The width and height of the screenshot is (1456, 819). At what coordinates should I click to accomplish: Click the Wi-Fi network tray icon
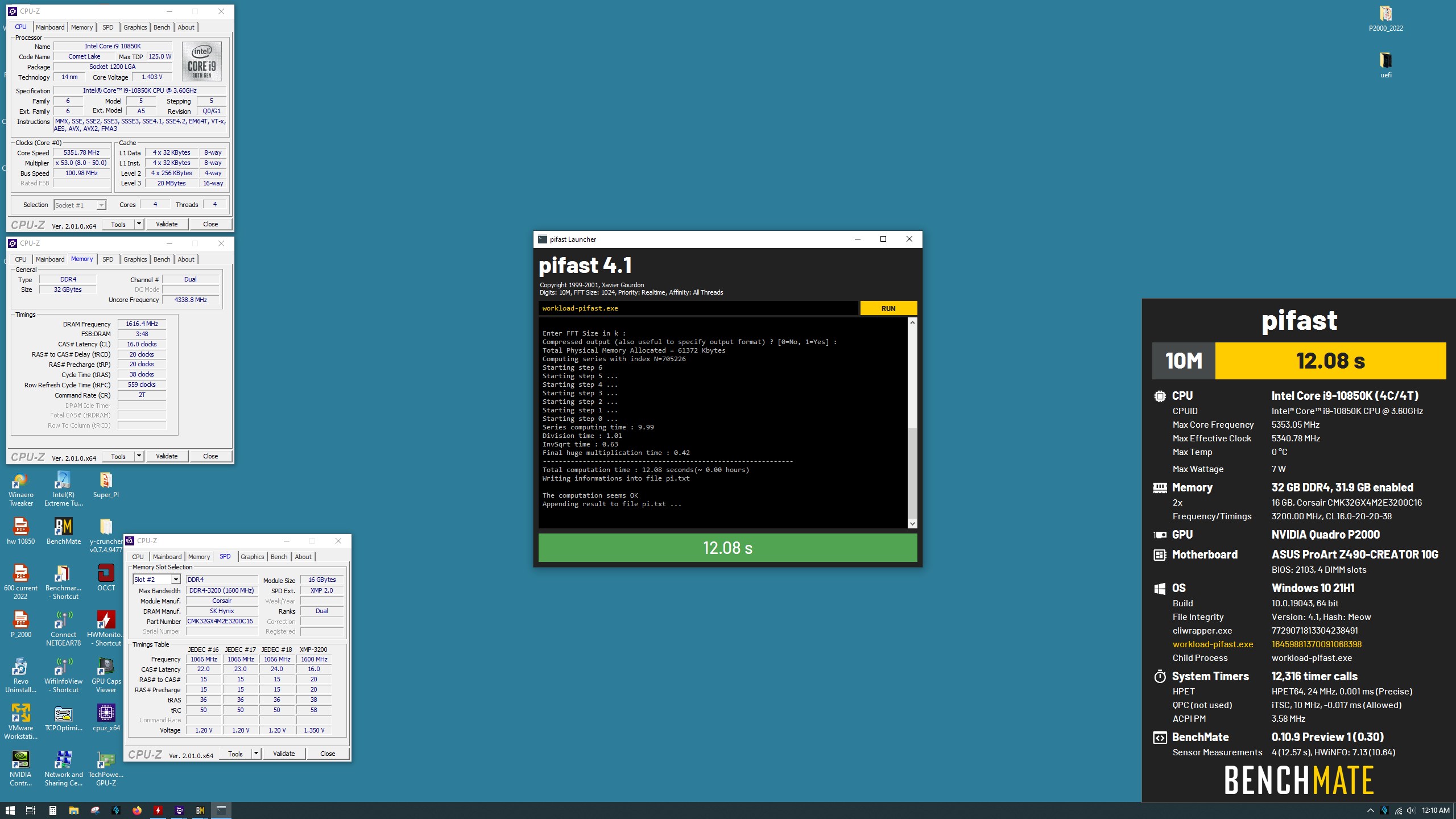click(1398, 810)
